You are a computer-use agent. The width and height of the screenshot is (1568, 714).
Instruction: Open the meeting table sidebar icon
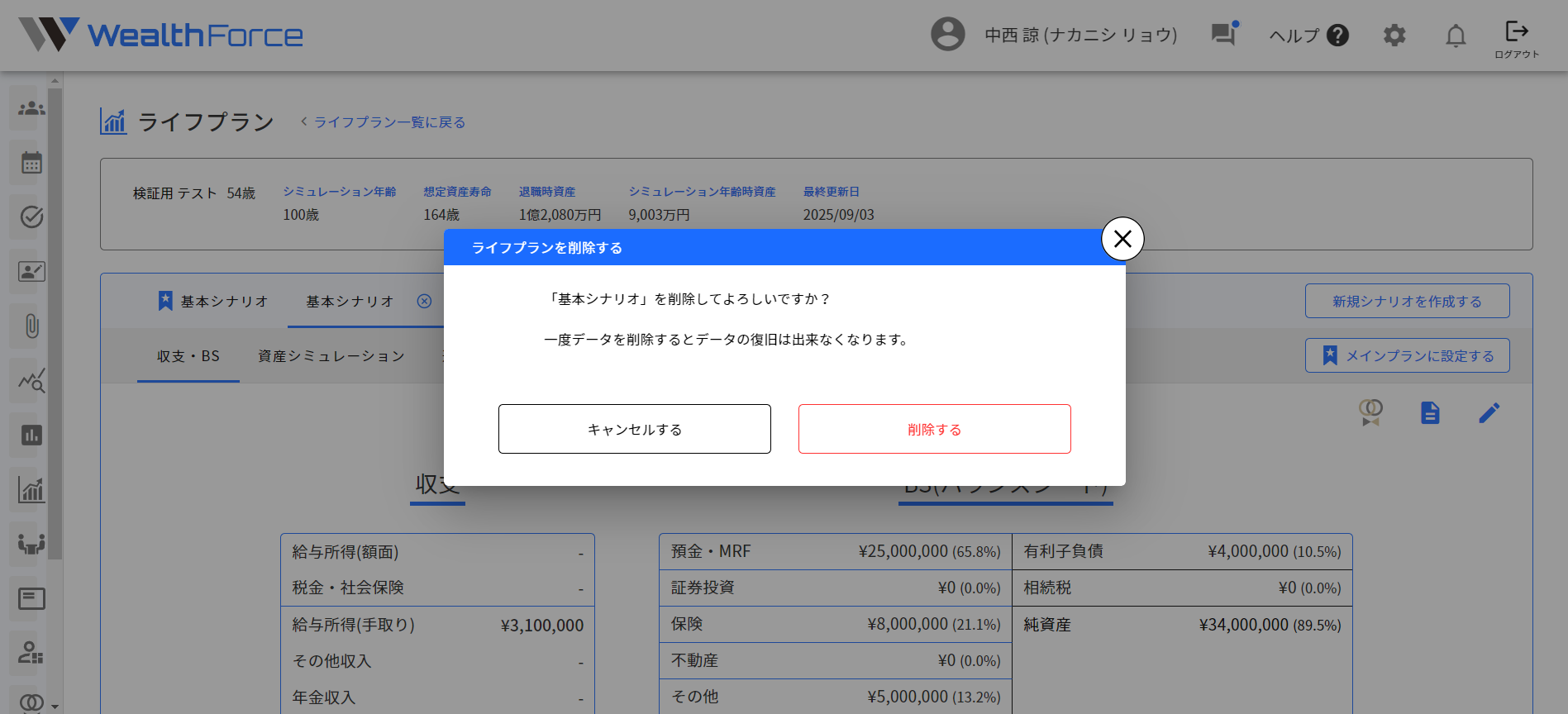[31, 544]
